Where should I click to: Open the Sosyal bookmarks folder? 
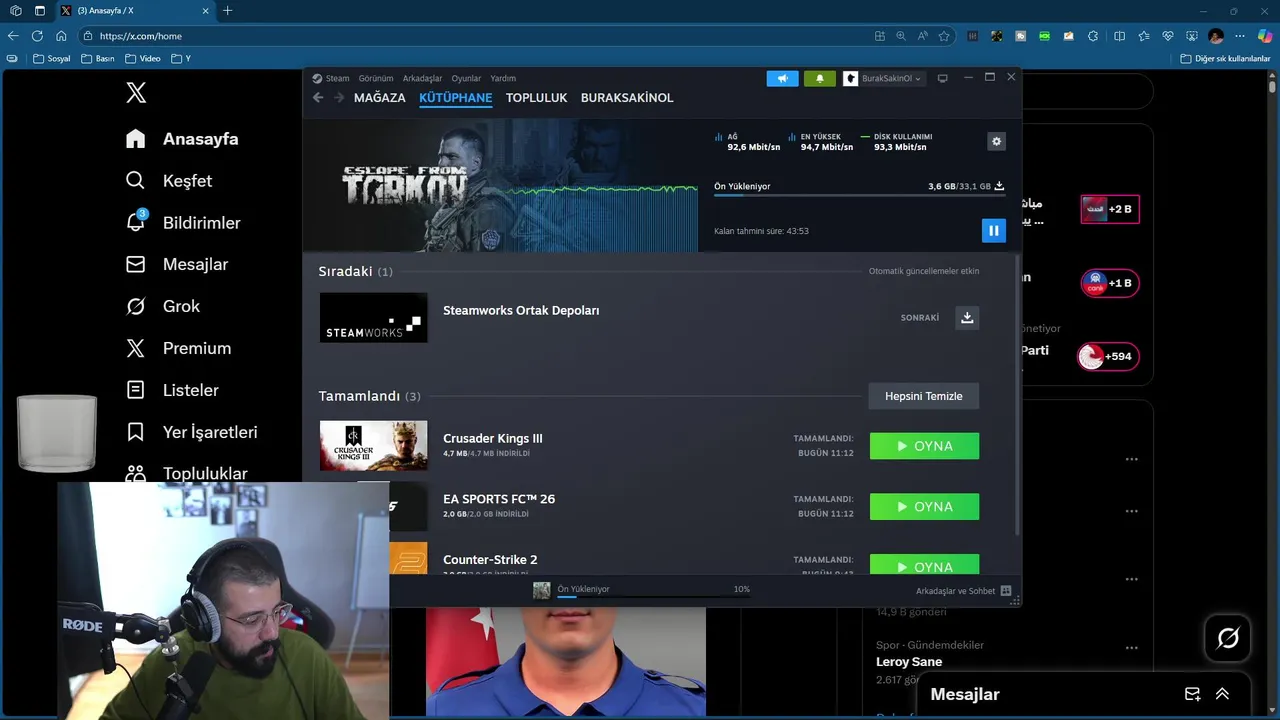click(x=52, y=59)
